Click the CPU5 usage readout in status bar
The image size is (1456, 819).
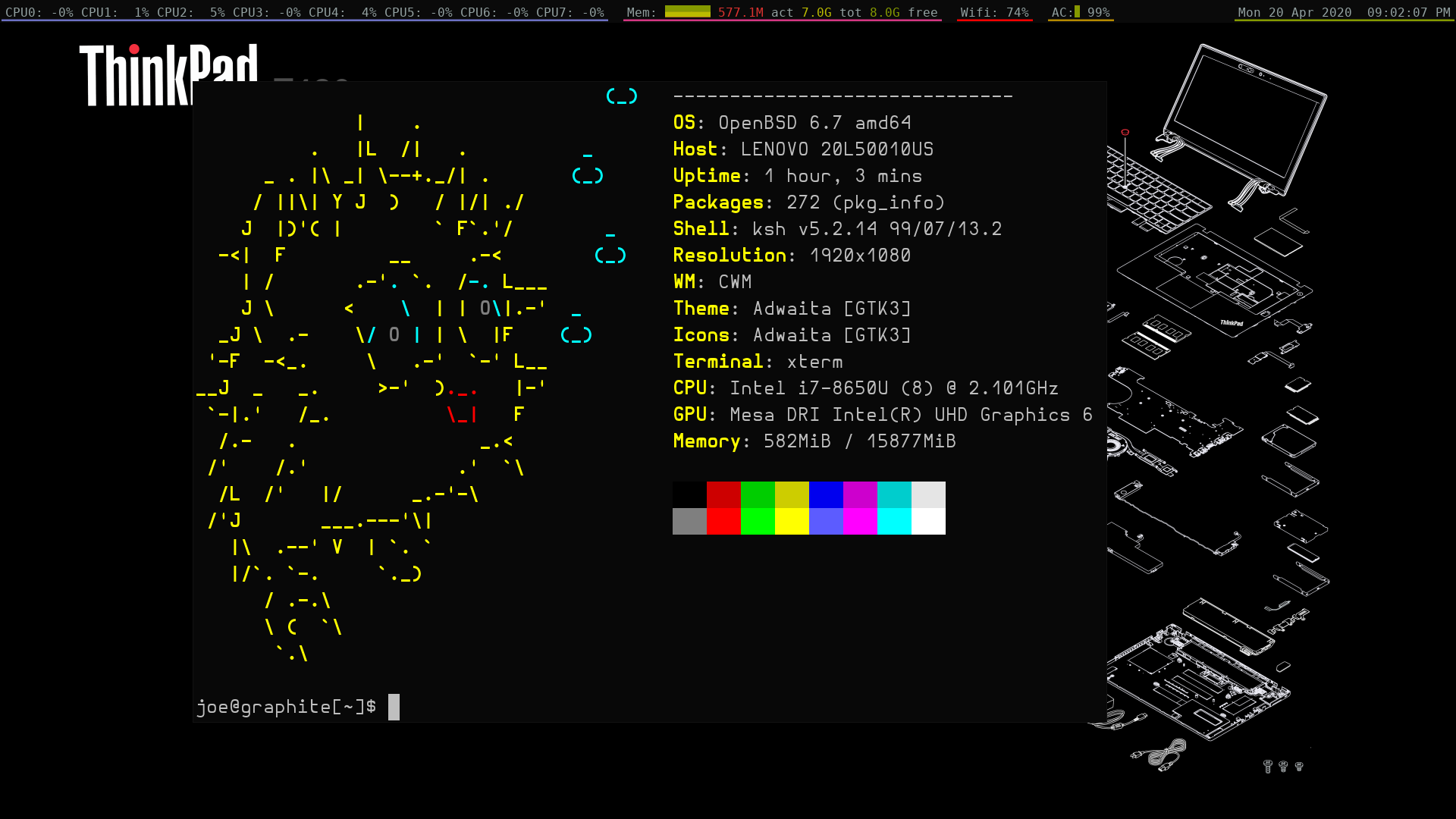(418, 12)
